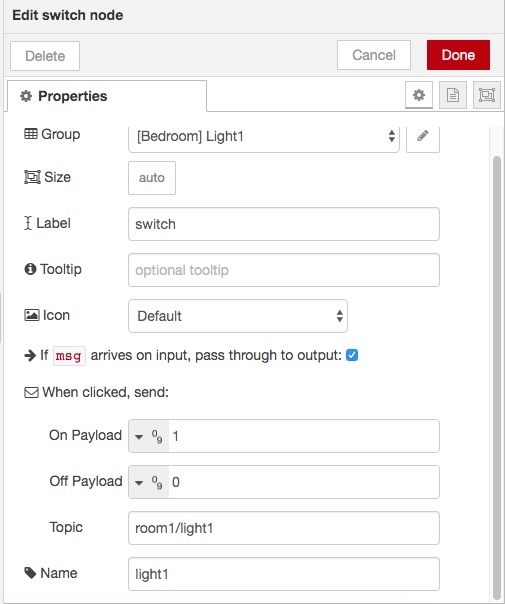Change Off Payload type selector

[x=148, y=482]
